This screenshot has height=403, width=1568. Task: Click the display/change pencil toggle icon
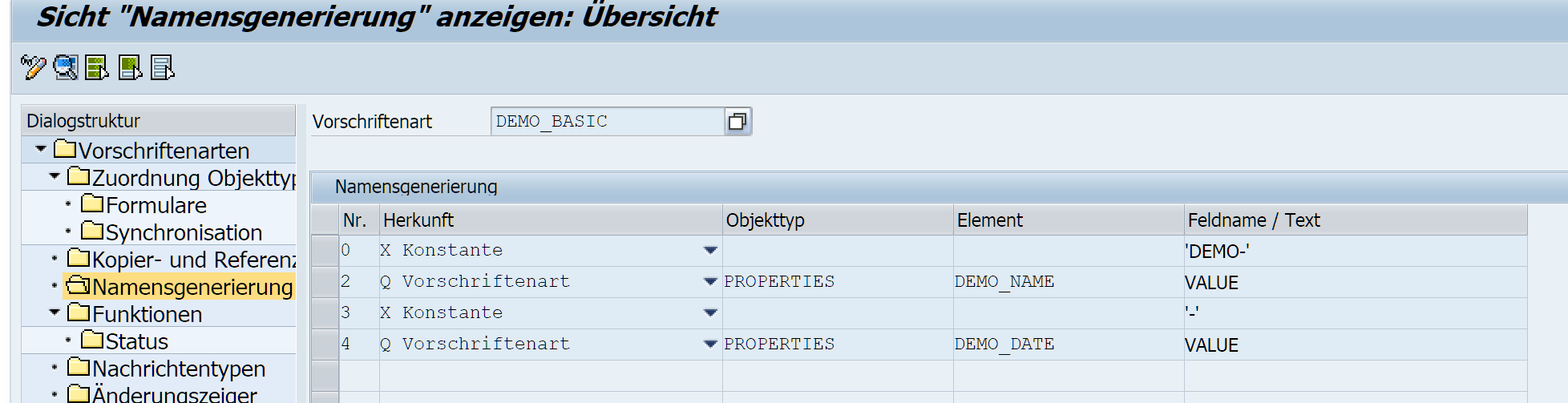[33, 67]
